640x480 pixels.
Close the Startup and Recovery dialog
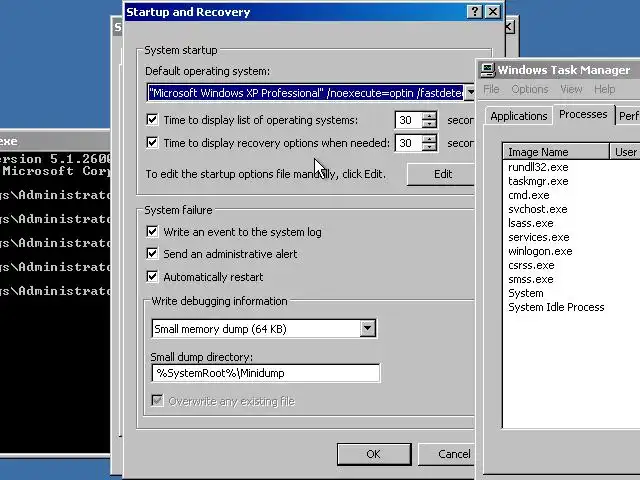pyautogui.click(x=493, y=11)
